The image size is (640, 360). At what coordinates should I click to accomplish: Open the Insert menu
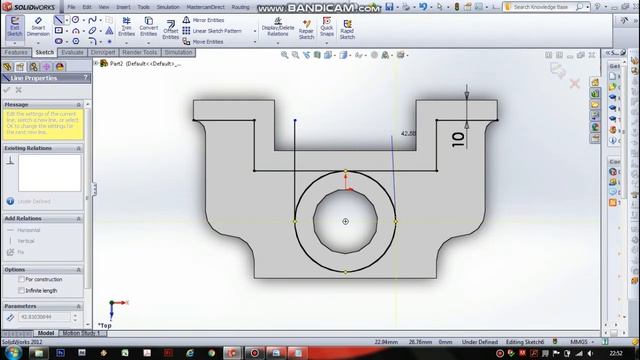[x=123, y=7]
